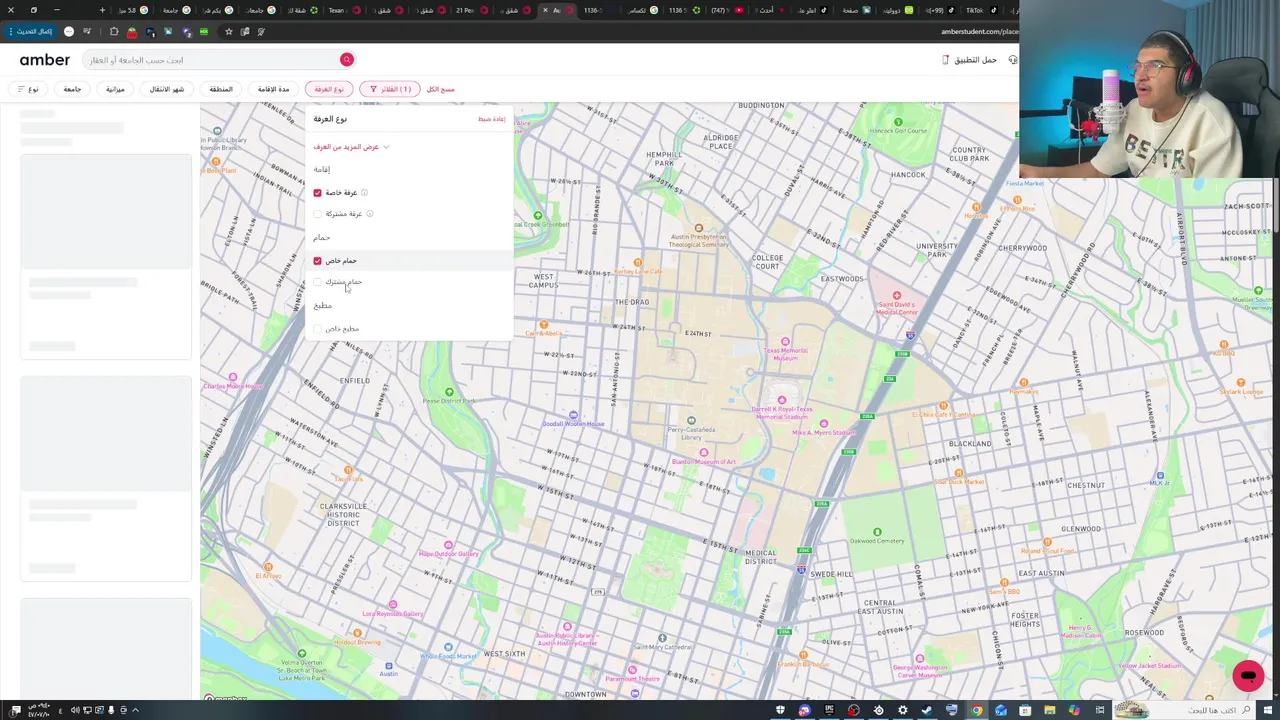Viewport: 1280px width, 720px height.
Task: Select Mike A. Myers Stadium marker
Action: [x=824, y=424]
